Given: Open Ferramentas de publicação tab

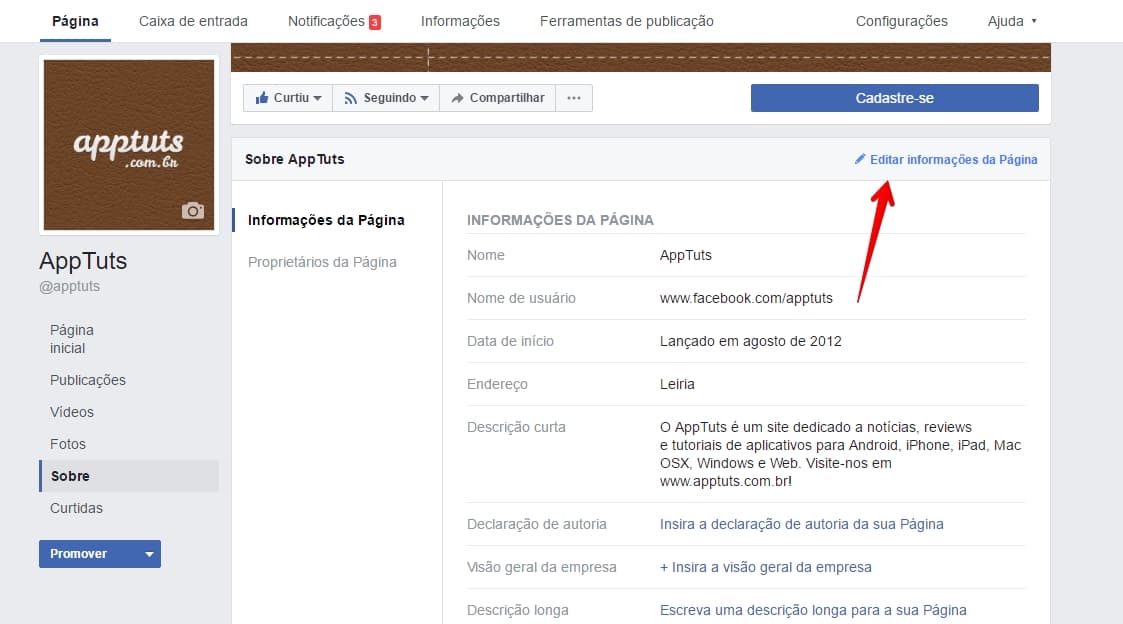Looking at the screenshot, I should click(x=627, y=21).
